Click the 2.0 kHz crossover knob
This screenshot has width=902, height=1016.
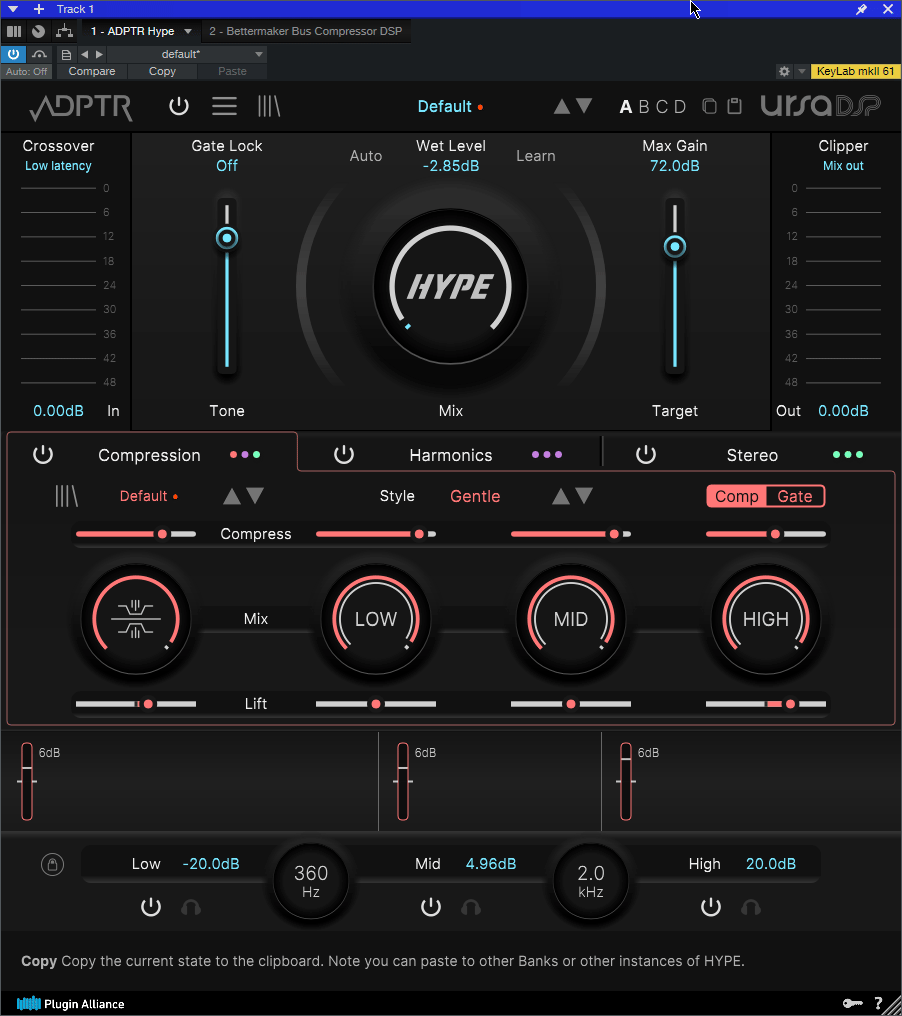(x=591, y=881)
